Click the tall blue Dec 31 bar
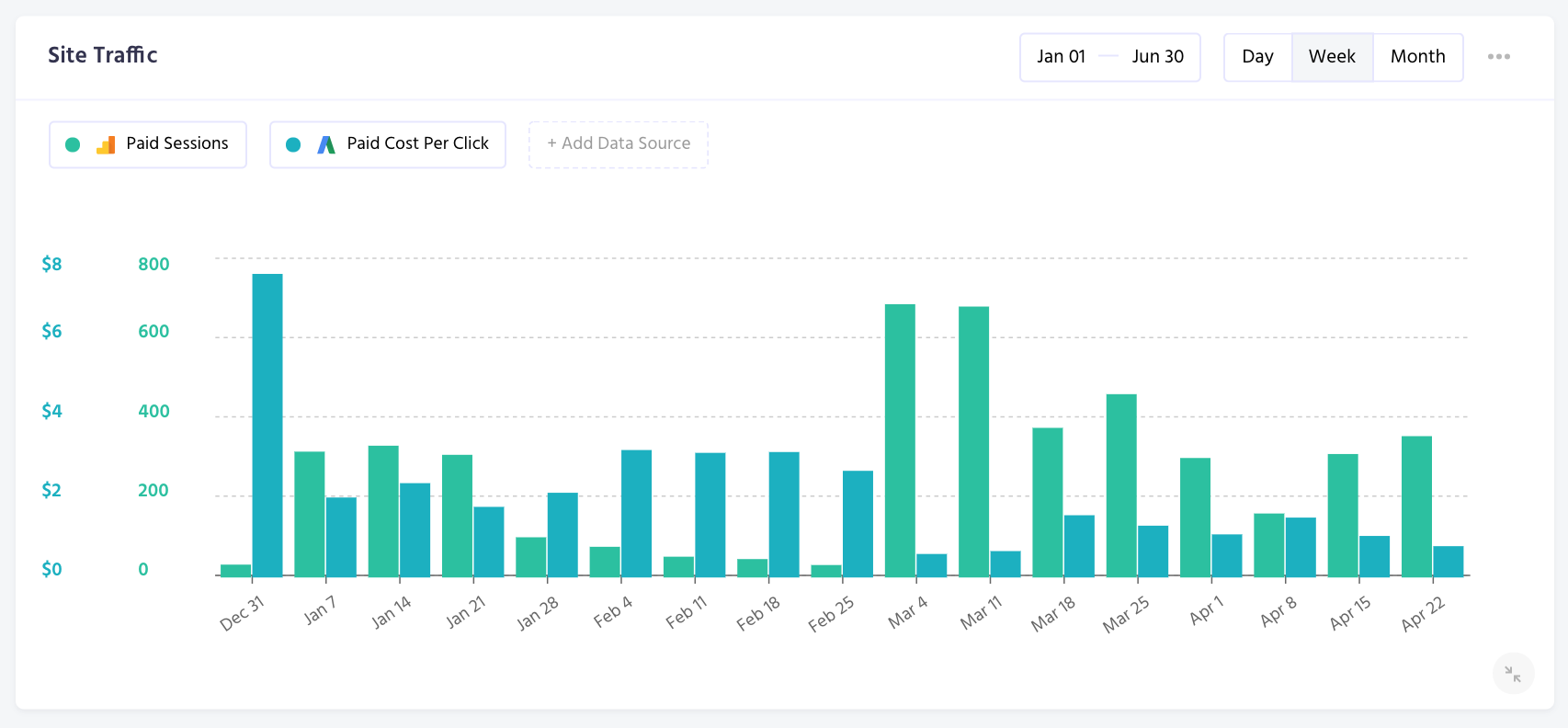The image size is (1568, 728). pyautogui.click(x=267, y=425)
